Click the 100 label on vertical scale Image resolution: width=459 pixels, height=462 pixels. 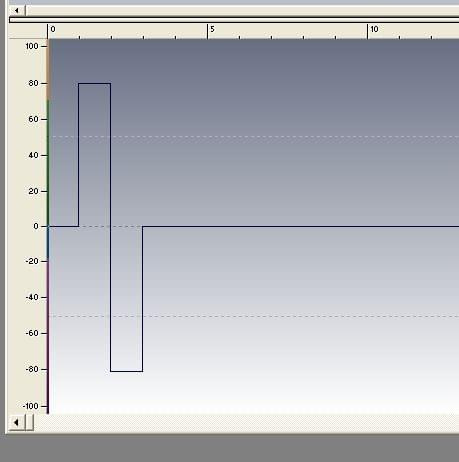(x=32, y=46)
